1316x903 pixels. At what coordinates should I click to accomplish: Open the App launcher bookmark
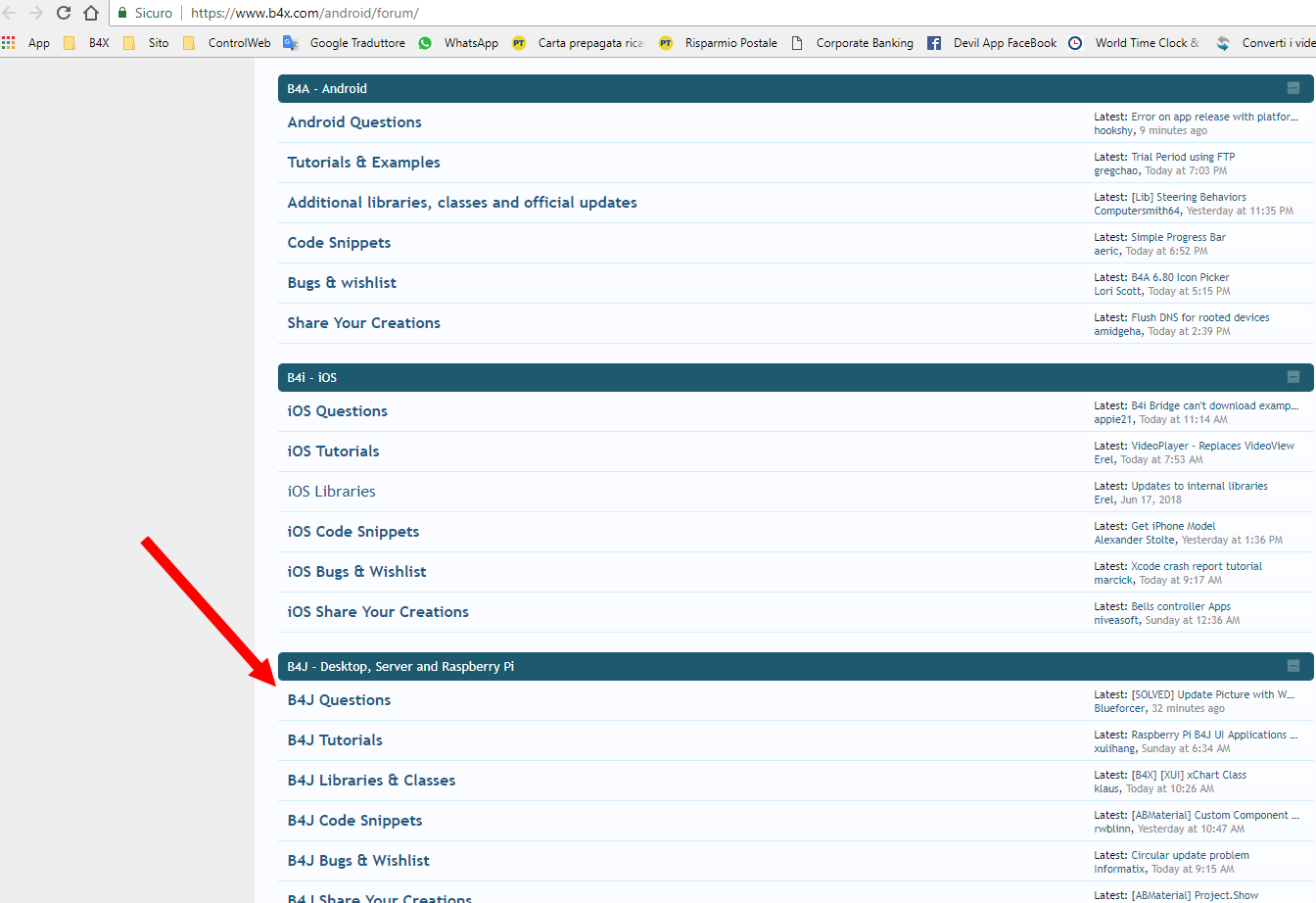[x=26, y=43]
